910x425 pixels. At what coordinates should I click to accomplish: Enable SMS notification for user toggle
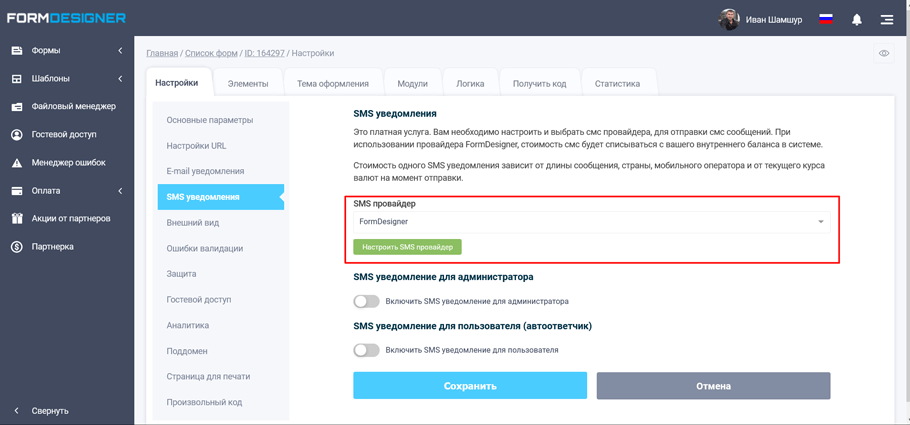point(366,350)
